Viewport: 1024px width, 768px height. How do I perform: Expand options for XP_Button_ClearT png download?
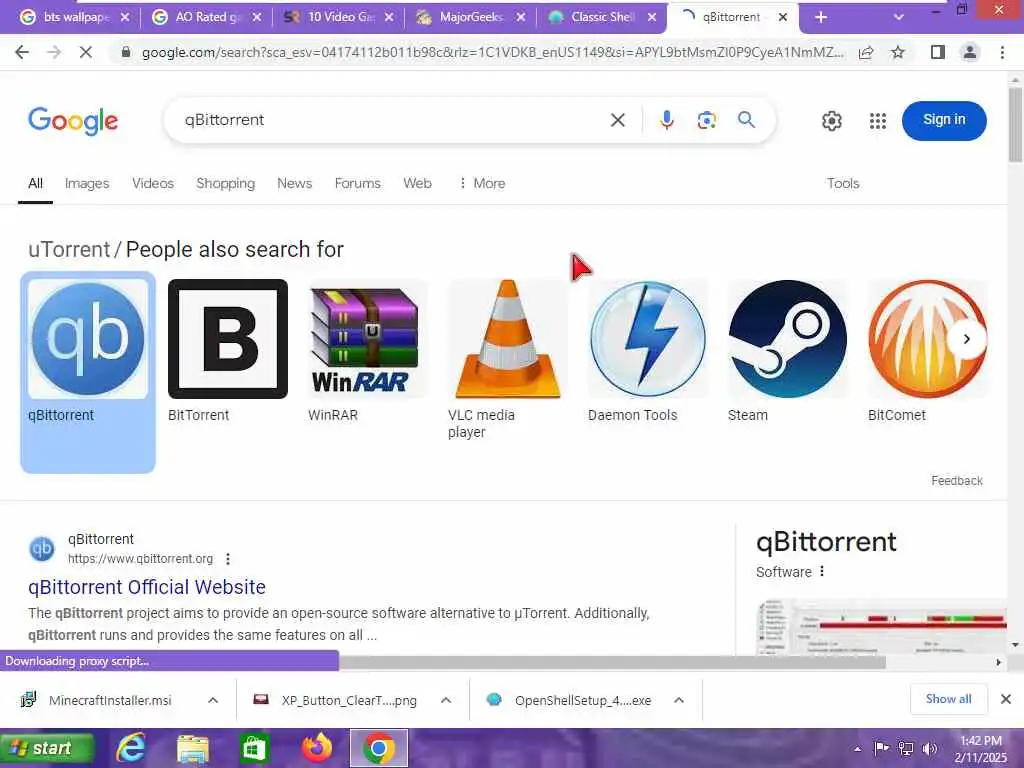coord(446,700)
